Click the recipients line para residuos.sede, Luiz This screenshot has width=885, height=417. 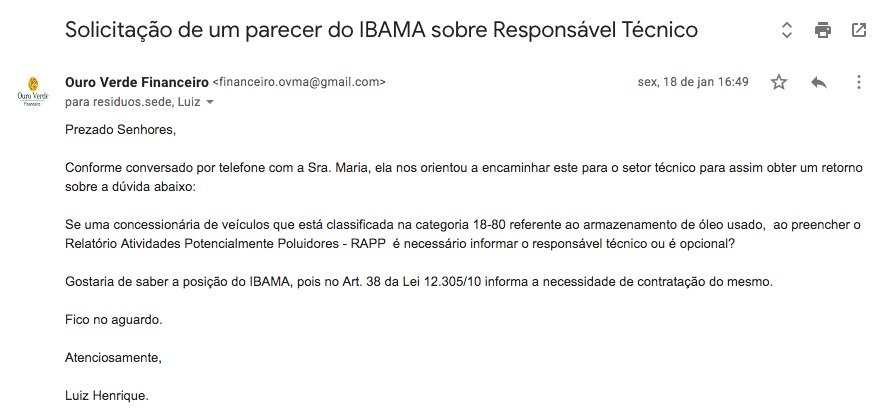coord(133,103)
